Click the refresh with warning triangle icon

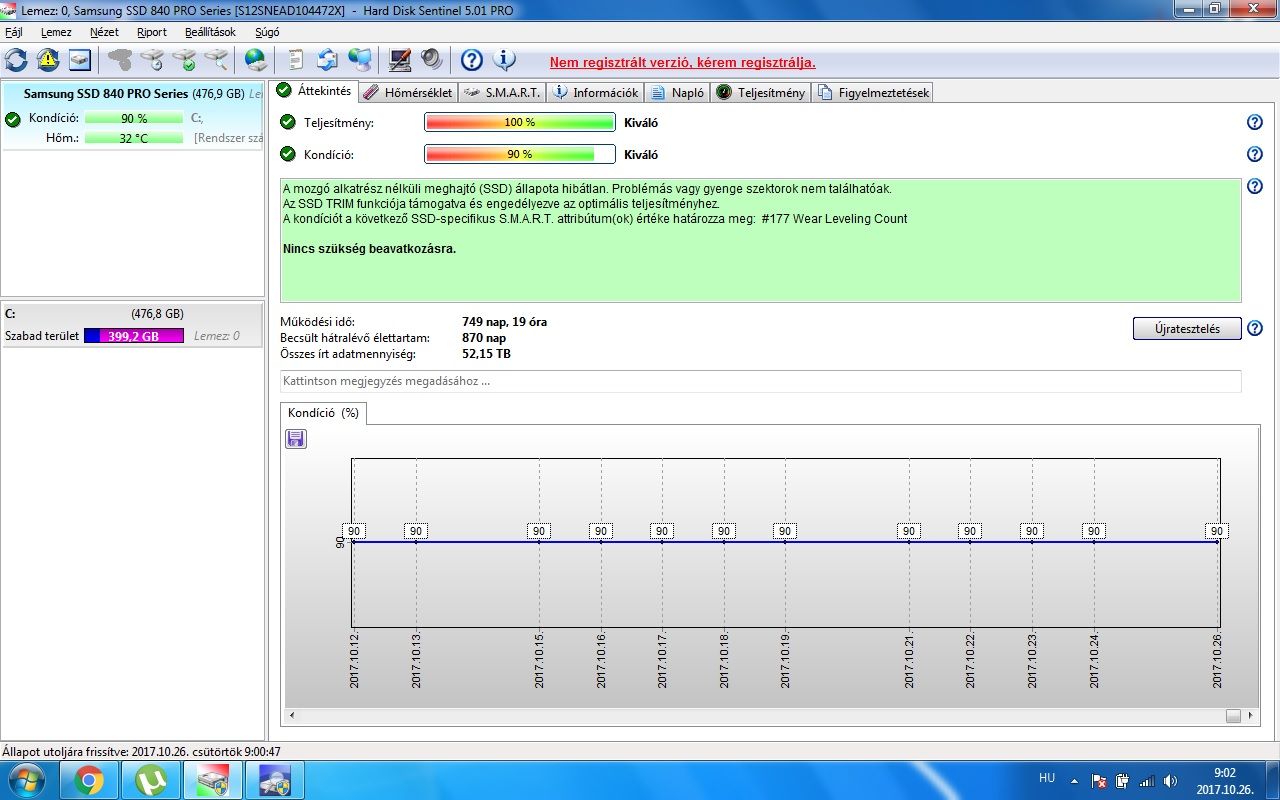[48, 60]
